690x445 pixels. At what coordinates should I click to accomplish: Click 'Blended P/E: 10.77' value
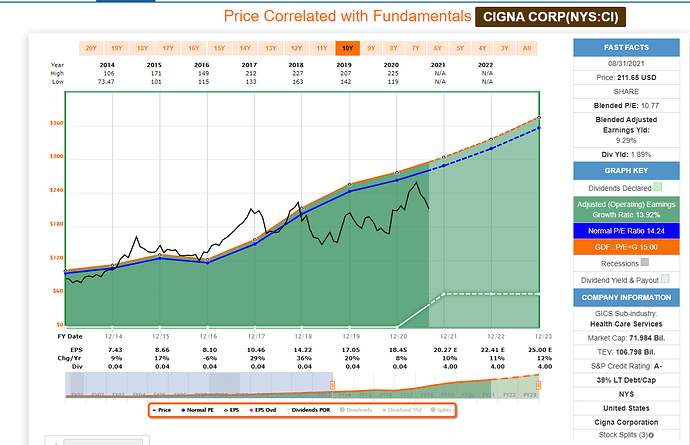(626, 106)
